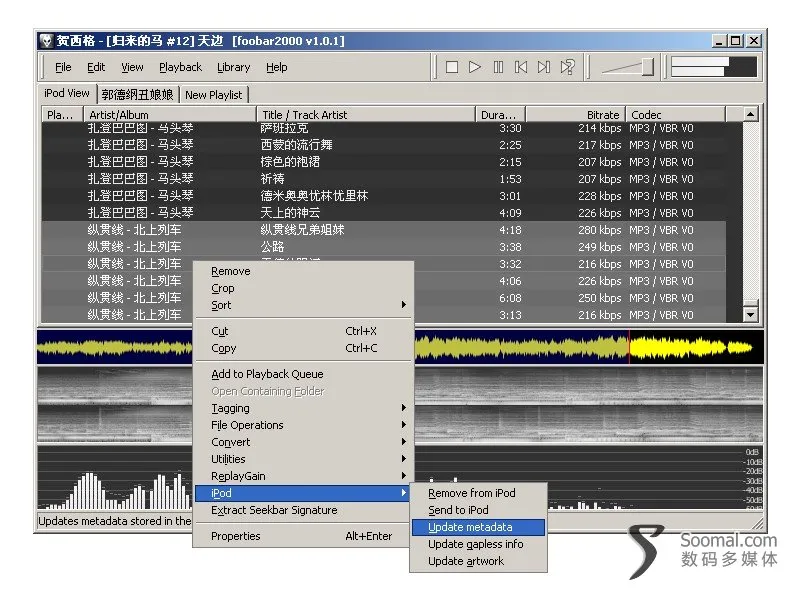Choose Extract Seekbar Signature
The height and width of the screenshot is (600, 800).
pyautogui.click(x=303, y=510)
